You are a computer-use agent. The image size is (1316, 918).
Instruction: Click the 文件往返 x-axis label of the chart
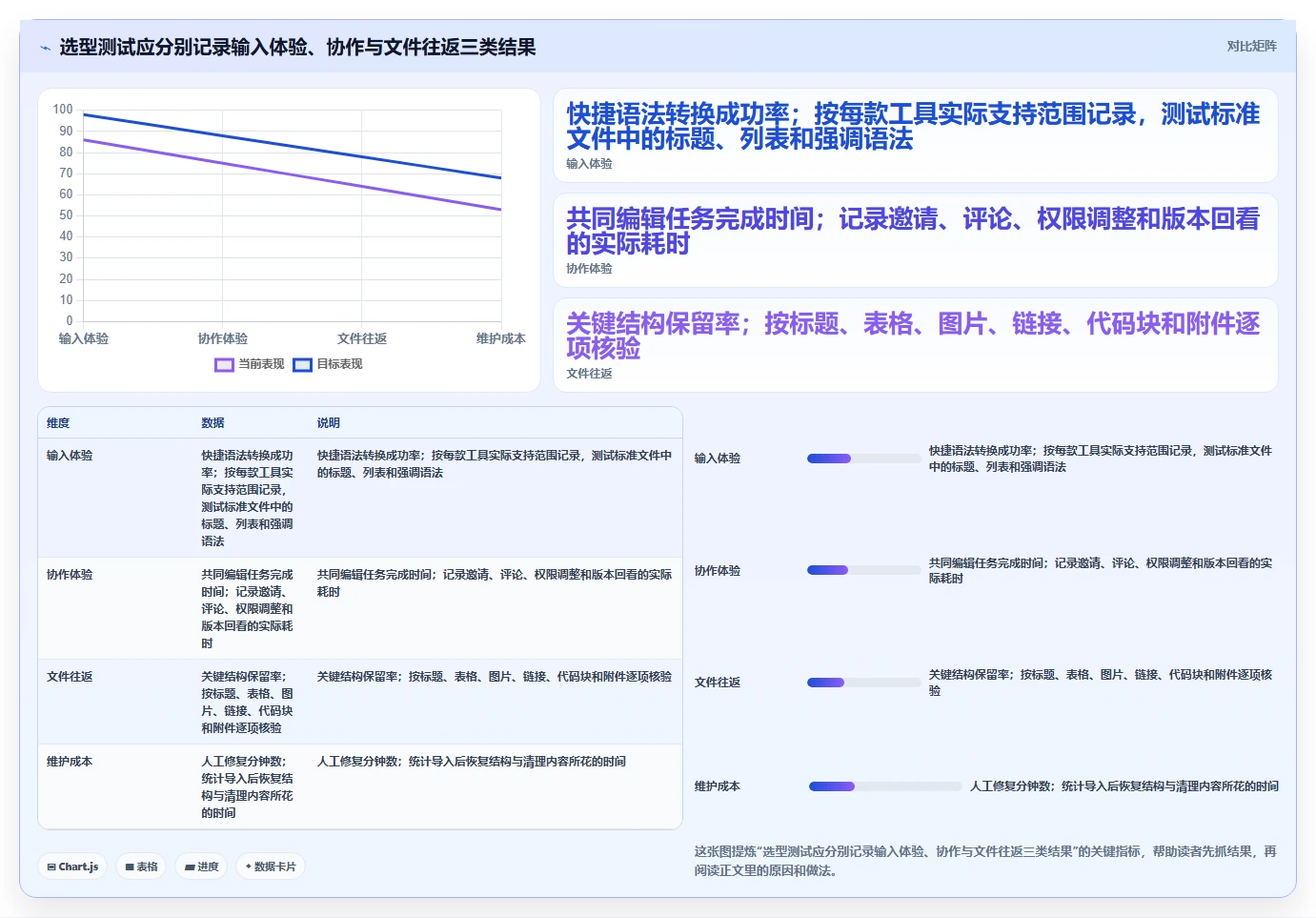pos(362,338)
